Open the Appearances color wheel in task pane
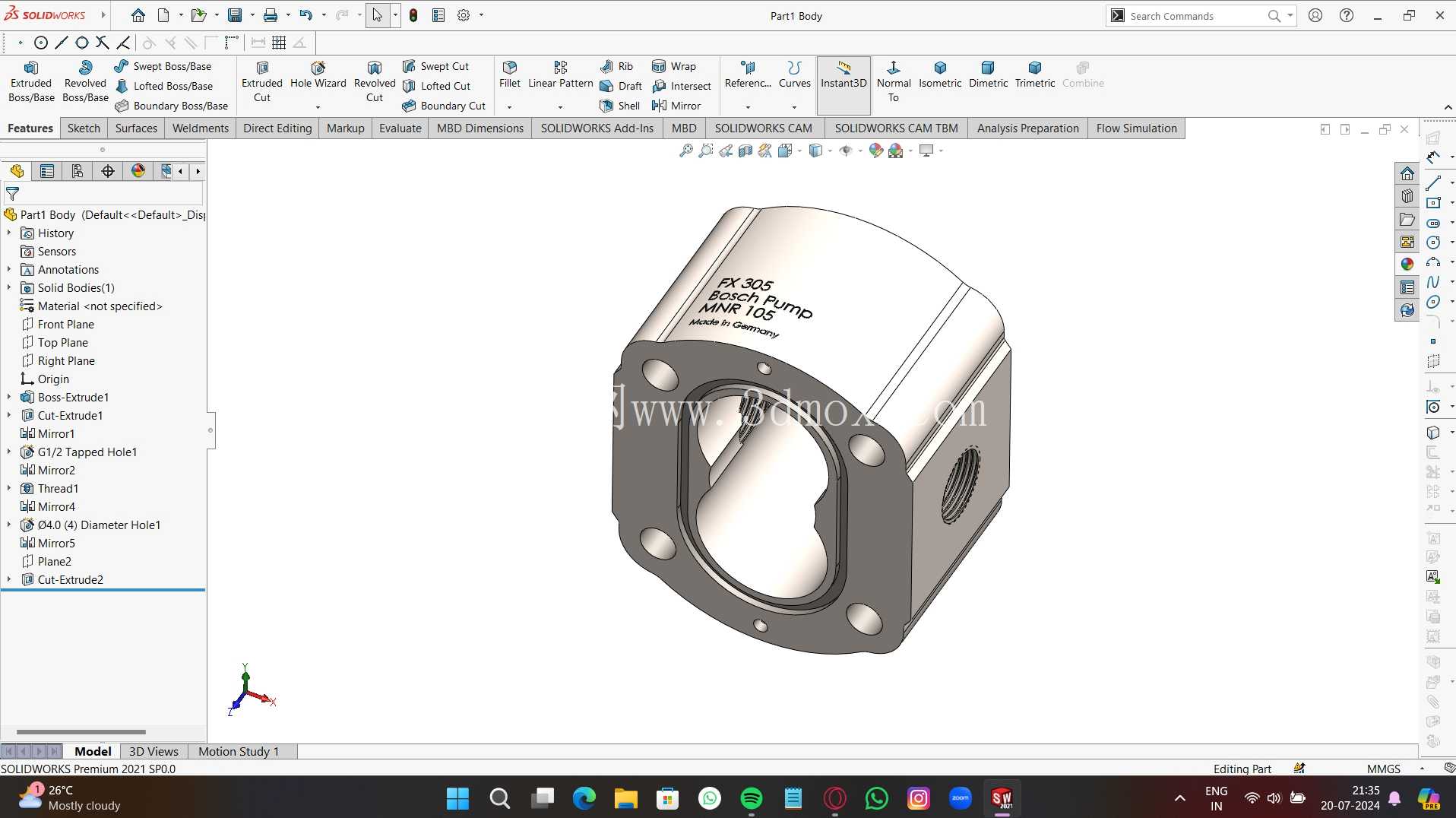 click(1407, 264)
